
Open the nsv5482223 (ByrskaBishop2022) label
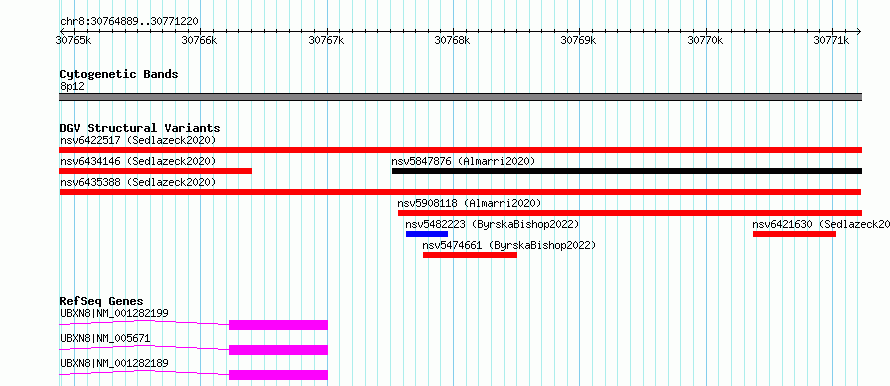(x=492, y=224)
